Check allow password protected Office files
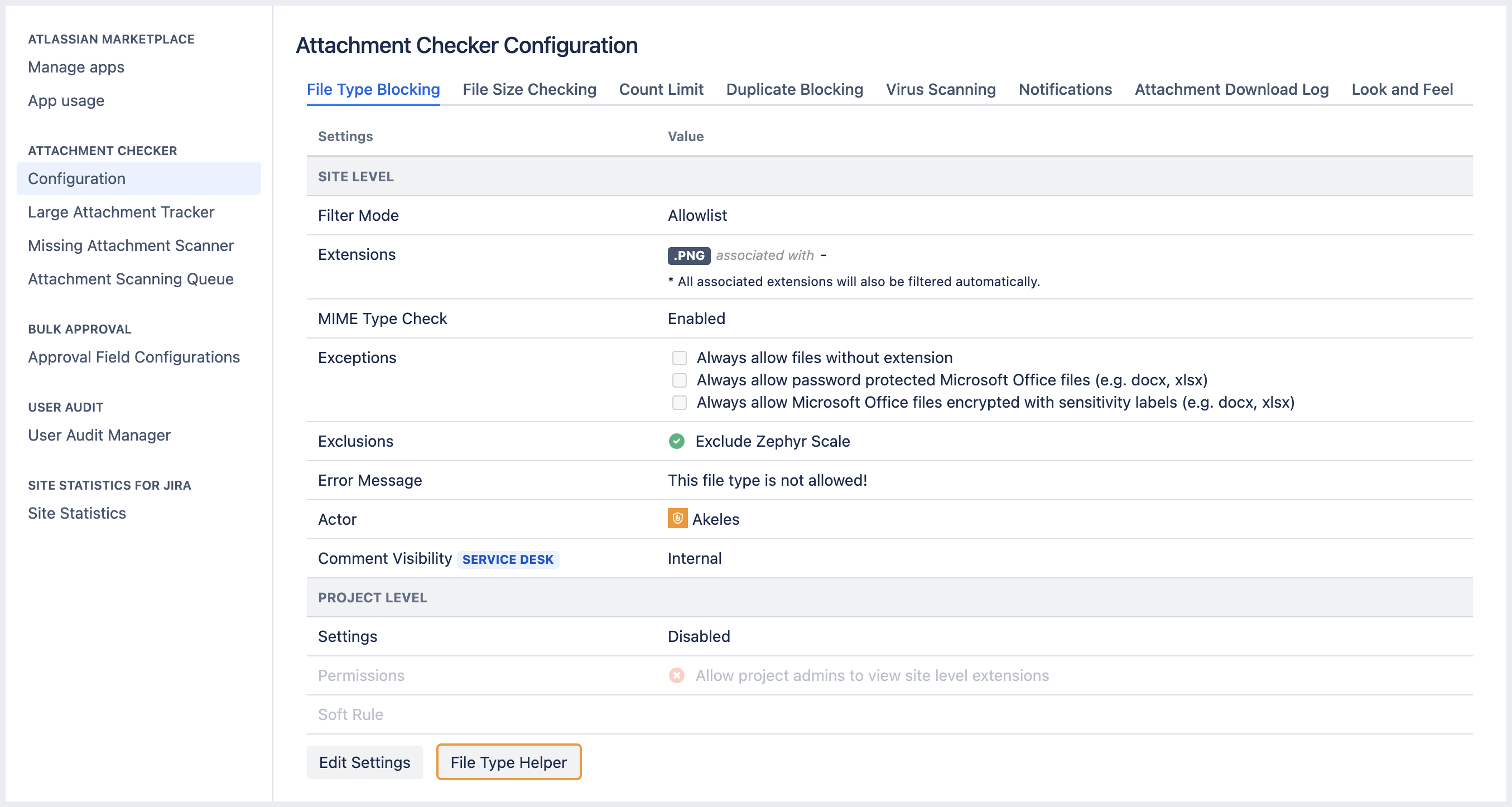 (679, 380)
